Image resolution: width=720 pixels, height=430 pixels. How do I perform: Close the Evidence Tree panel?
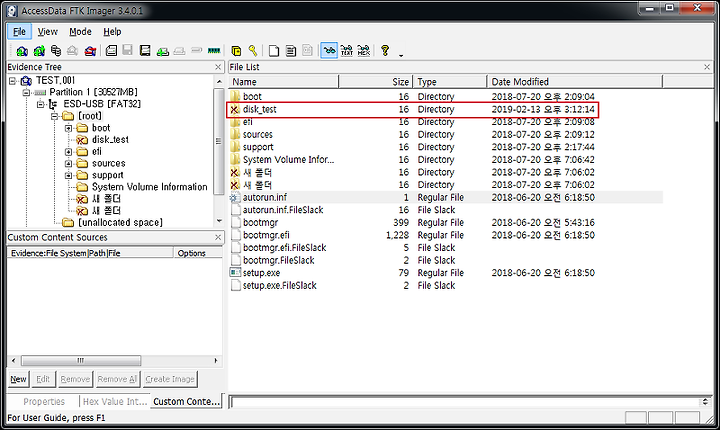click(x=218, y=67)
